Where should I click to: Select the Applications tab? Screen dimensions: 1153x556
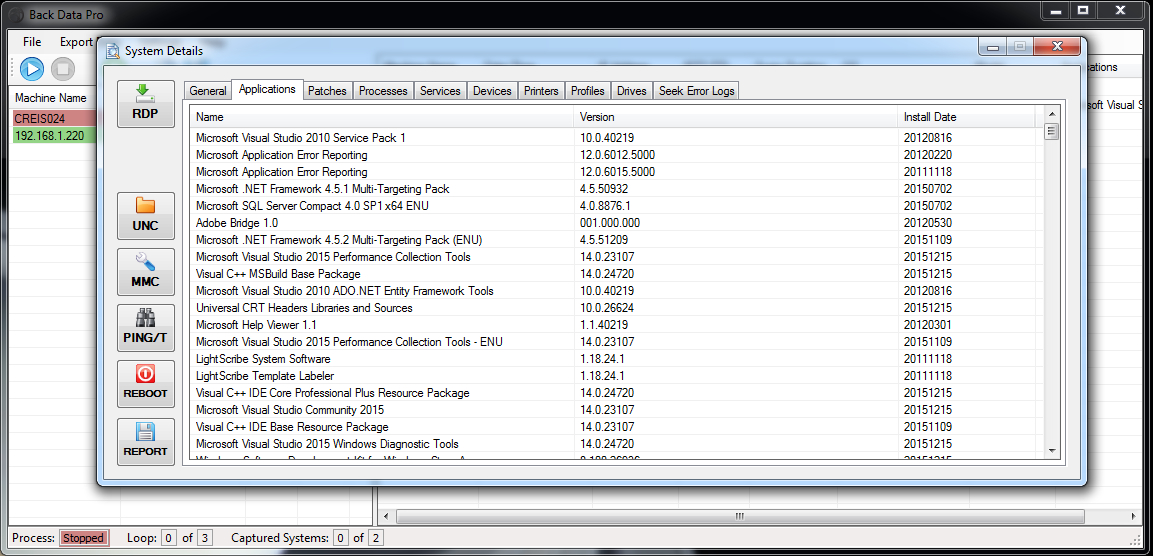click(x=267, y=89)
